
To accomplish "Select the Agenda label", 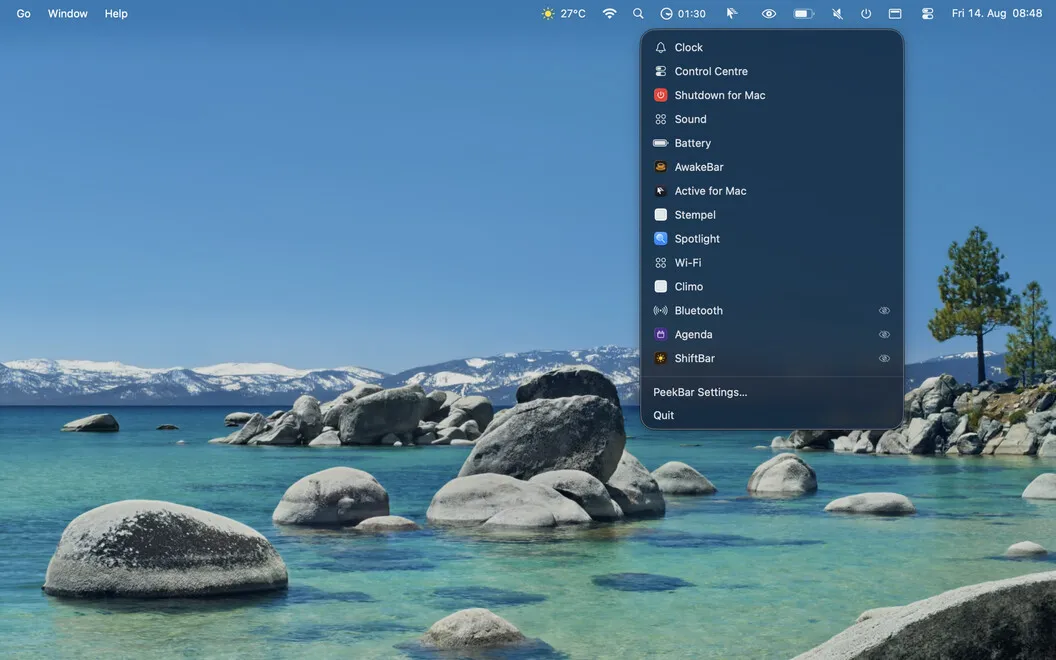I will 693,334.
